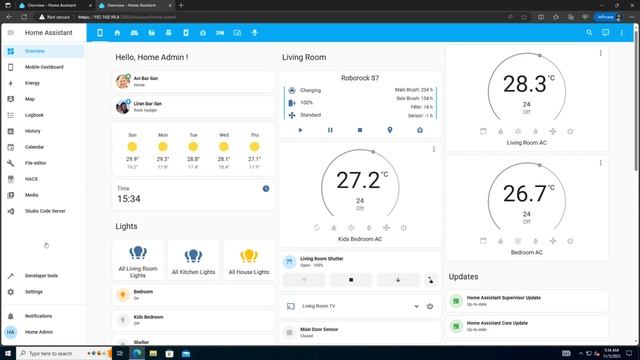Open Kids Bedroom AC three-dot menu
This screenshot has width=640, height=360.
(x=434, y=149)
